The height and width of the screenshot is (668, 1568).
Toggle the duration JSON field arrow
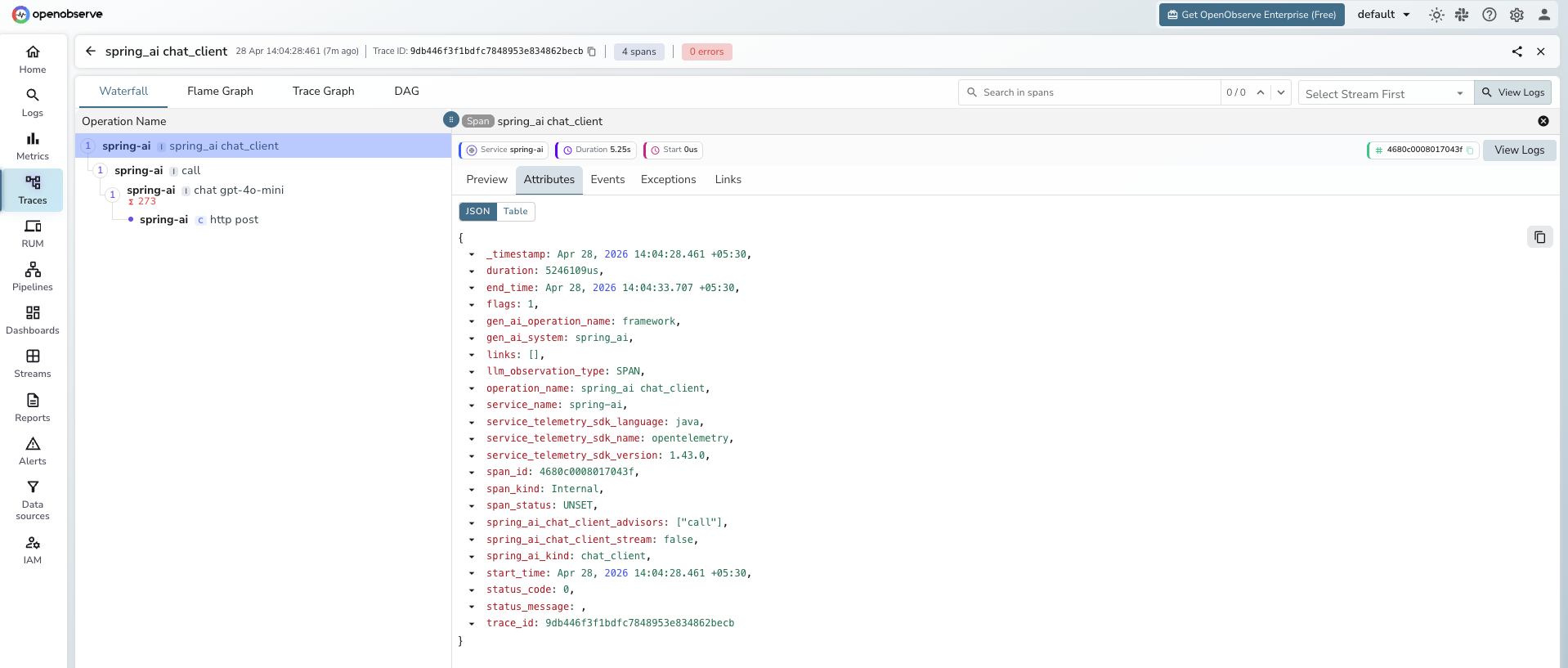472,271
